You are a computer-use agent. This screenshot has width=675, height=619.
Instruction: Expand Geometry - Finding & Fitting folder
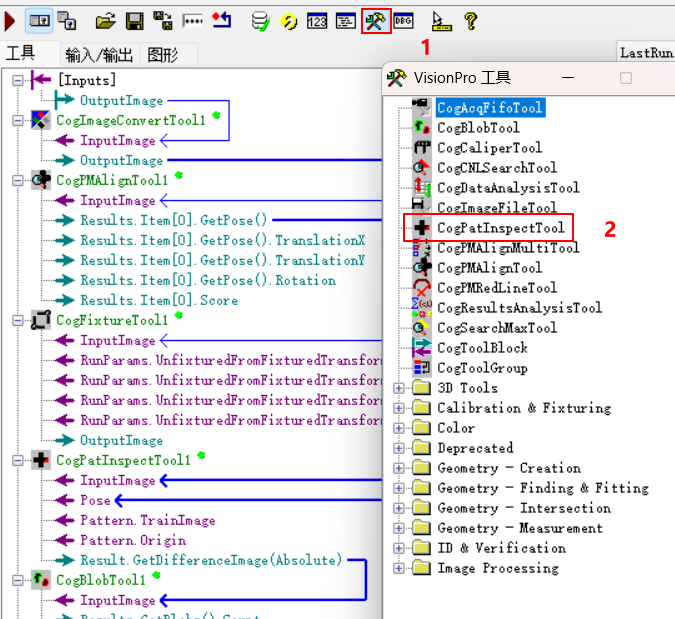[399, 488]
